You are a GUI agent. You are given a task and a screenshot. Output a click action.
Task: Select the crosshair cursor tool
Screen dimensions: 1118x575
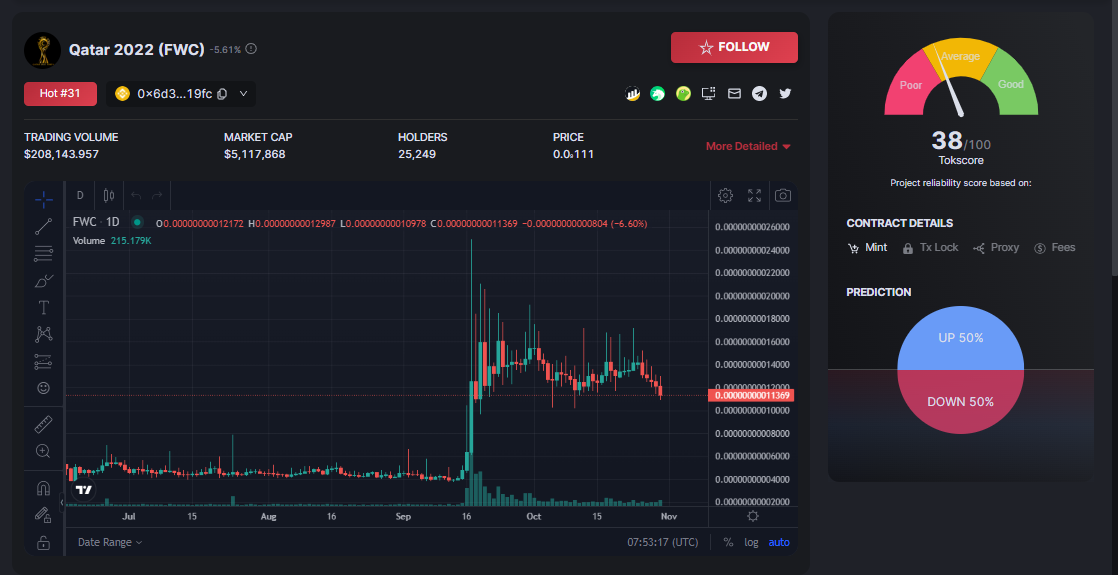tap(43, 200)
